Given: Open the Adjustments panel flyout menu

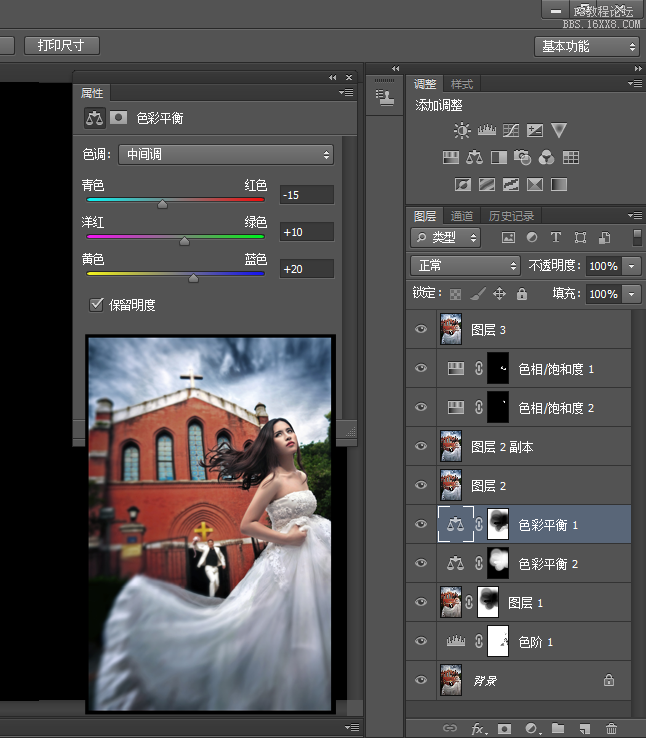Looking at the screenshot, I should click(x=635, y=84).
